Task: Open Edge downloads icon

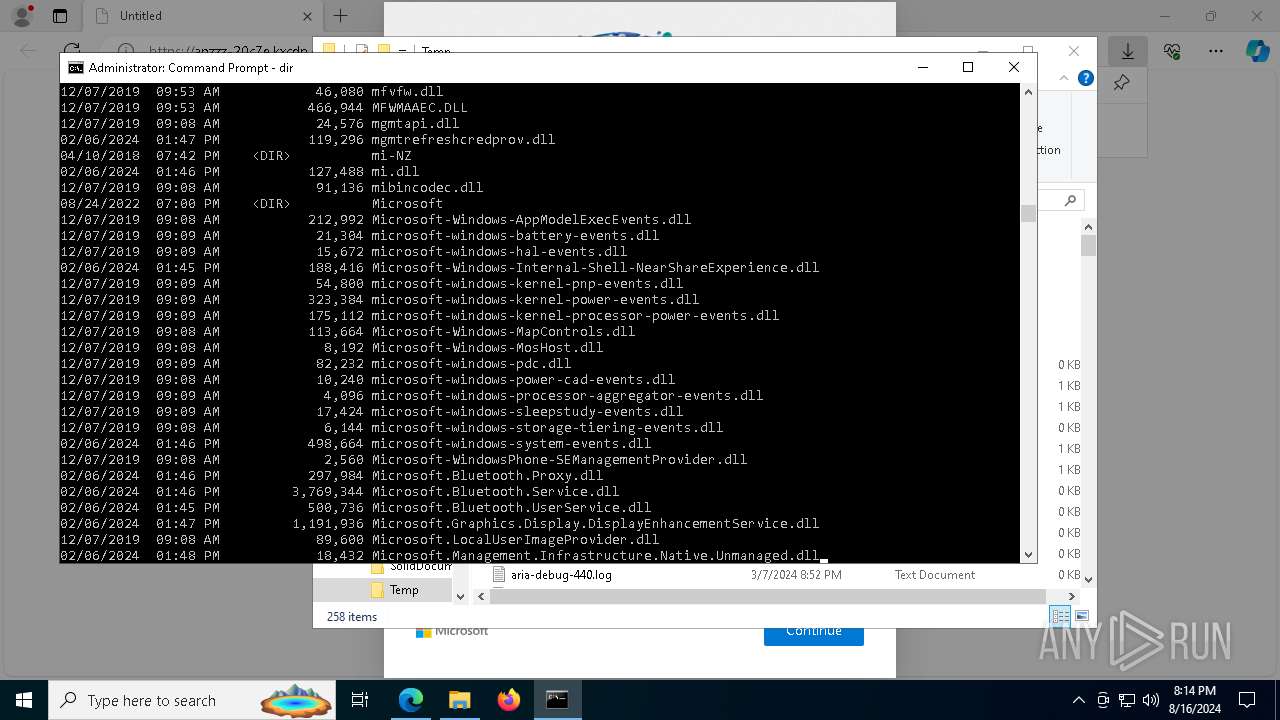Action: [1128, 51]
